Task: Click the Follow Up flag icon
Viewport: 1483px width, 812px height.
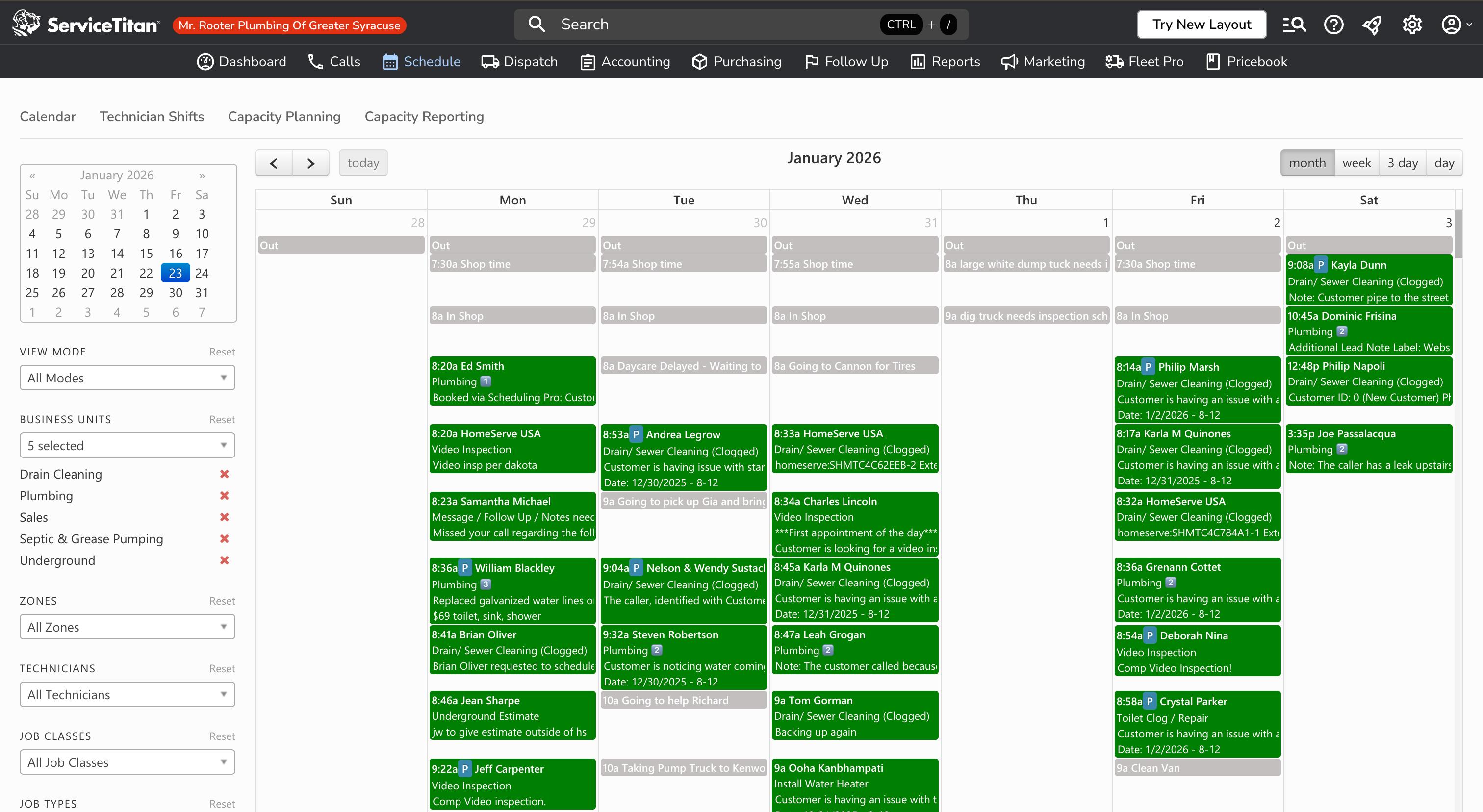Action: click(811, 62)
